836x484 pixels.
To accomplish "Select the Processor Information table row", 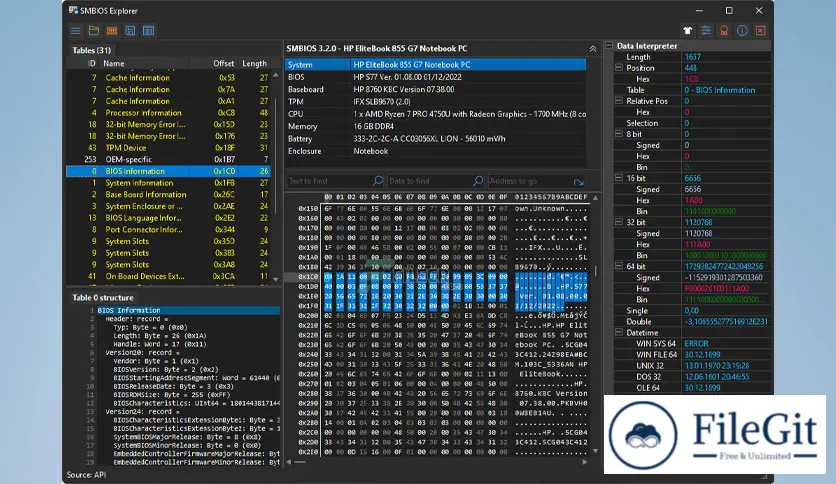I will [x=168, y=112].
